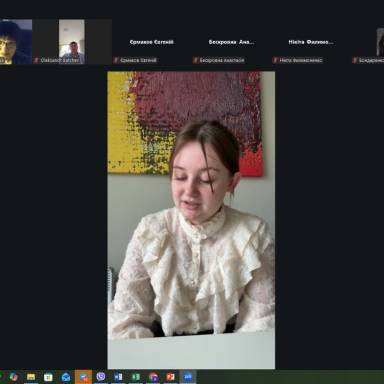The width and height of the screenshot is (384, 384).
Task: Click the main speaker video of the woman
Action: (x=191, y=220)
